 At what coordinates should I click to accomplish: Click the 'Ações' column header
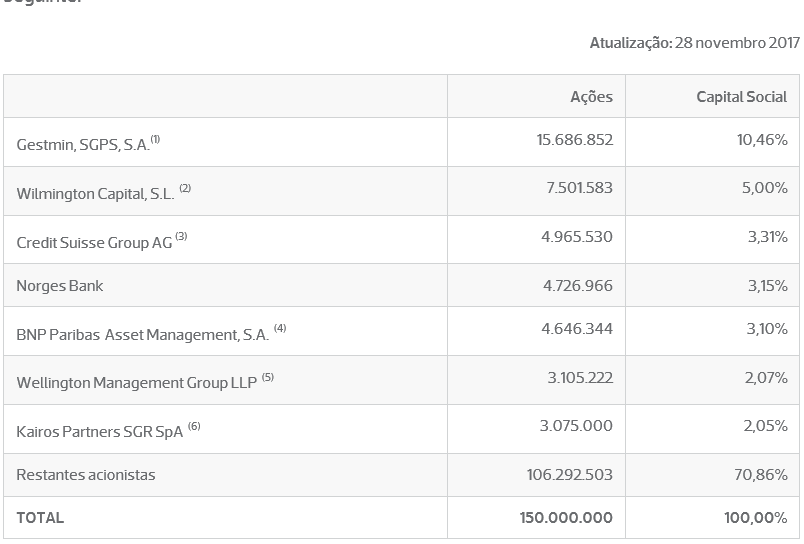pos(591,97)
